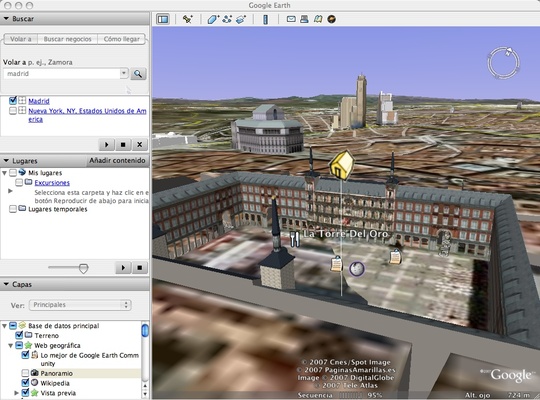Viewport: 540px width, 400px height.
Task: Select the Terreno layer label
Action: (x=46, y=336)
